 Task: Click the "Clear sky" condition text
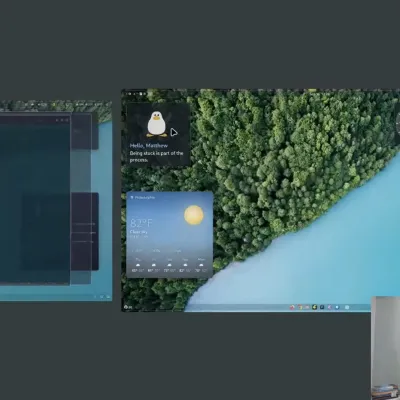point(139,232)
